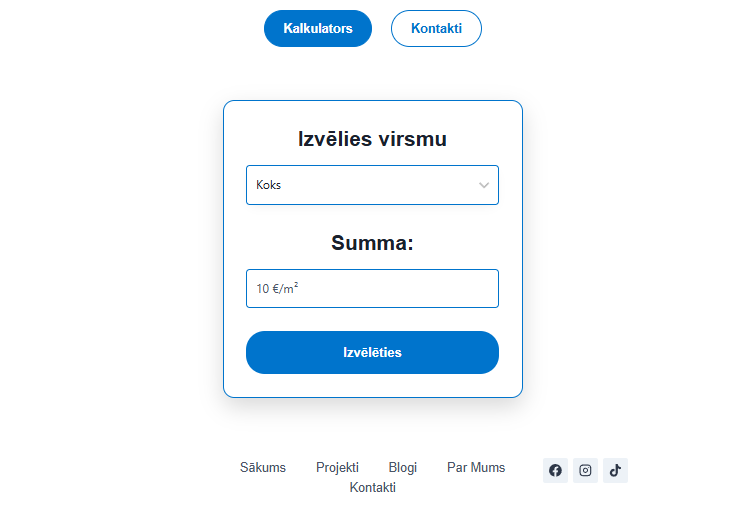
Task: Click blank card space below Izvēlēties button
Action: coord(372,386)
